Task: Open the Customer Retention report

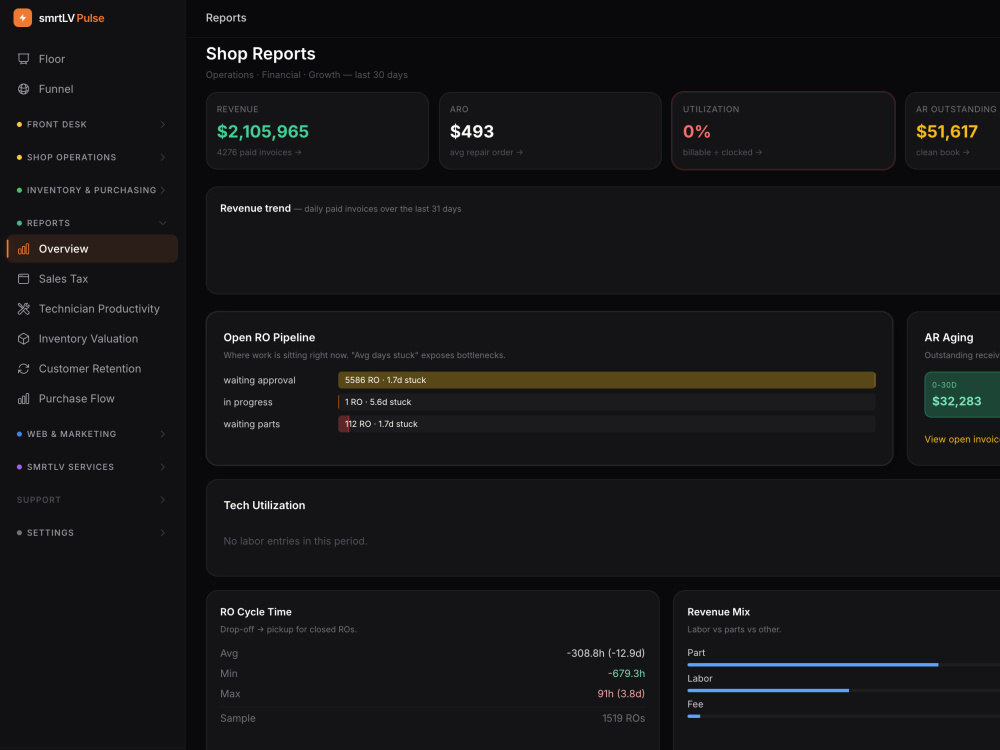Action: (x=92, y=369)
